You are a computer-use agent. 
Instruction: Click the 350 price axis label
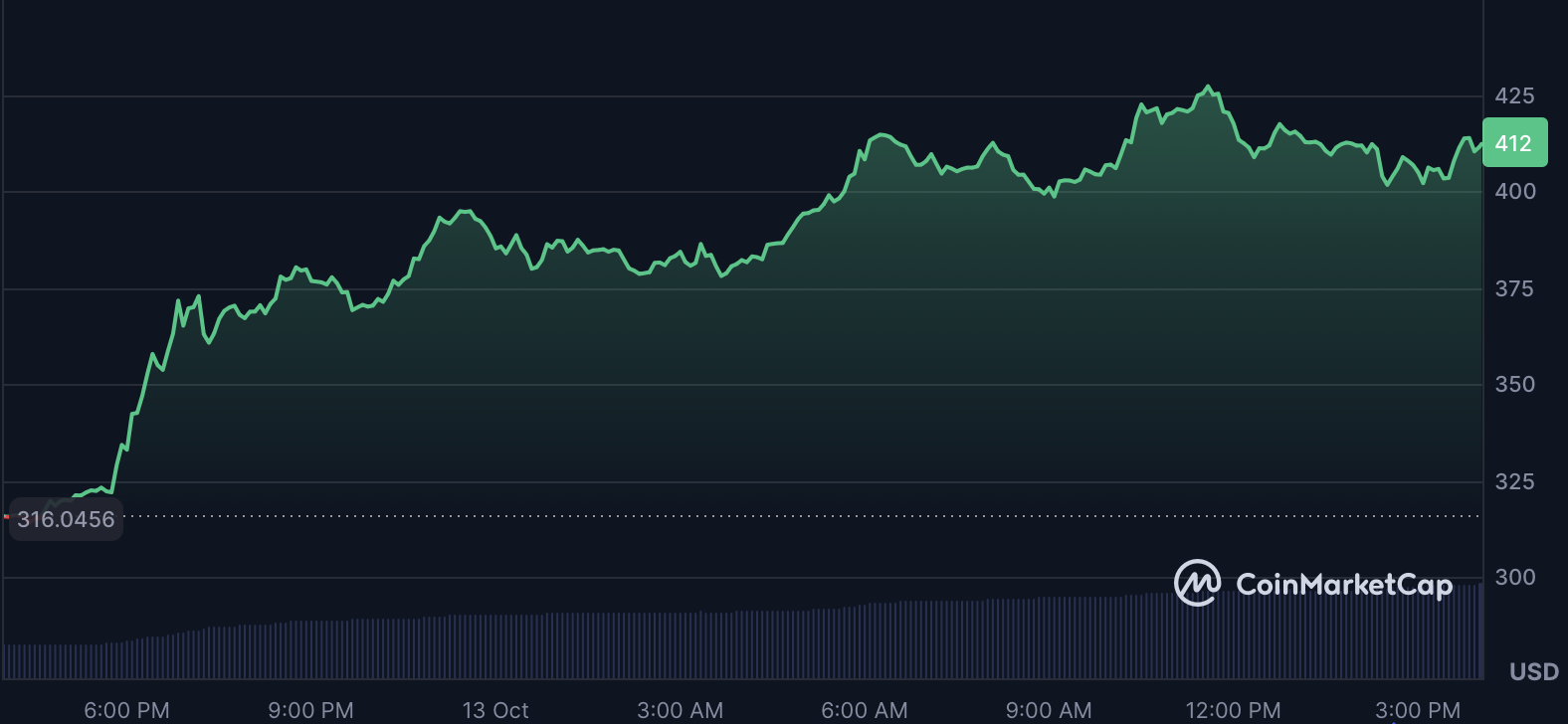coord(1514,384)
